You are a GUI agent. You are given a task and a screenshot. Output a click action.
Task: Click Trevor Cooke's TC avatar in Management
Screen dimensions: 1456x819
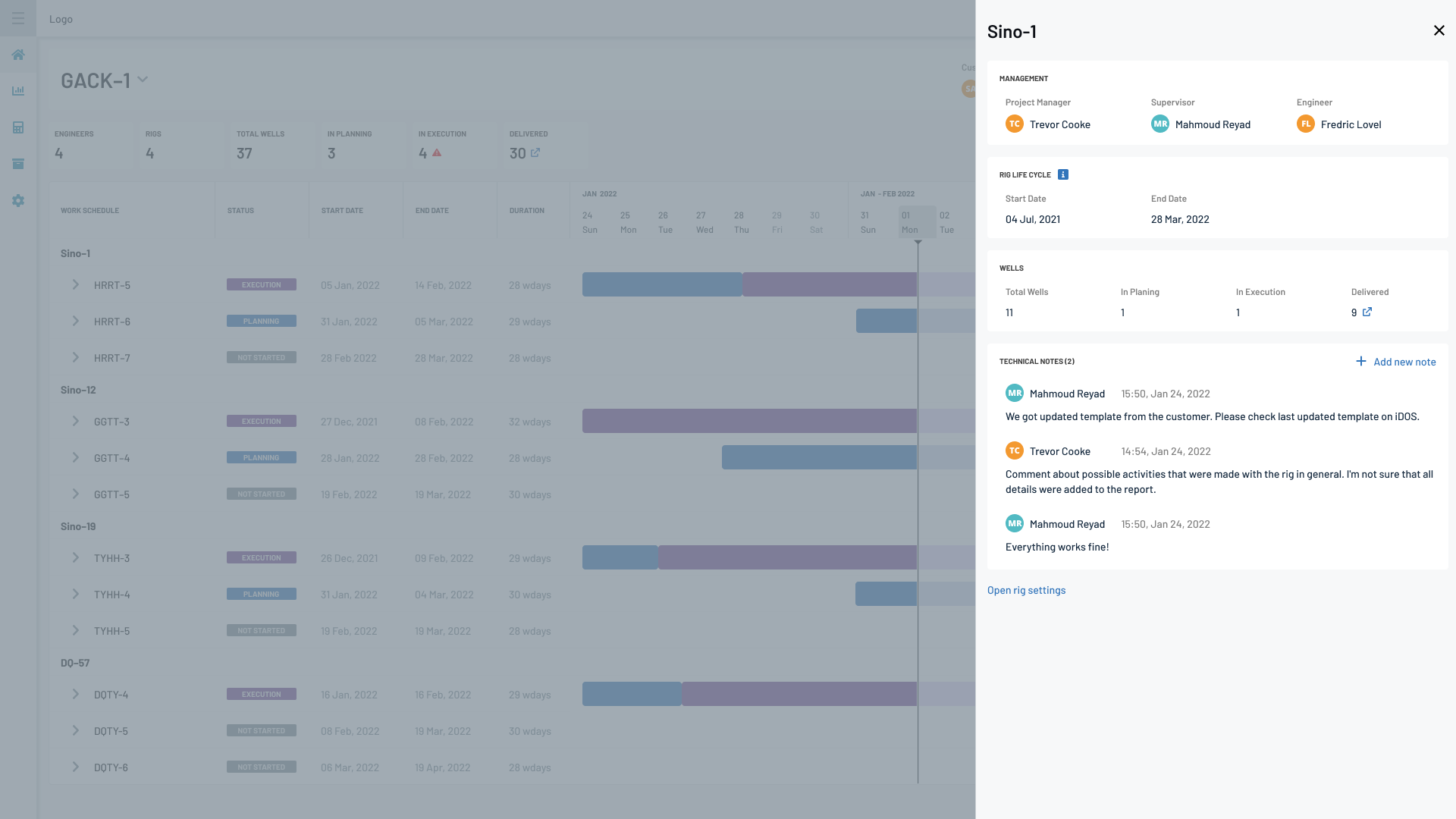coord(1015,124)
